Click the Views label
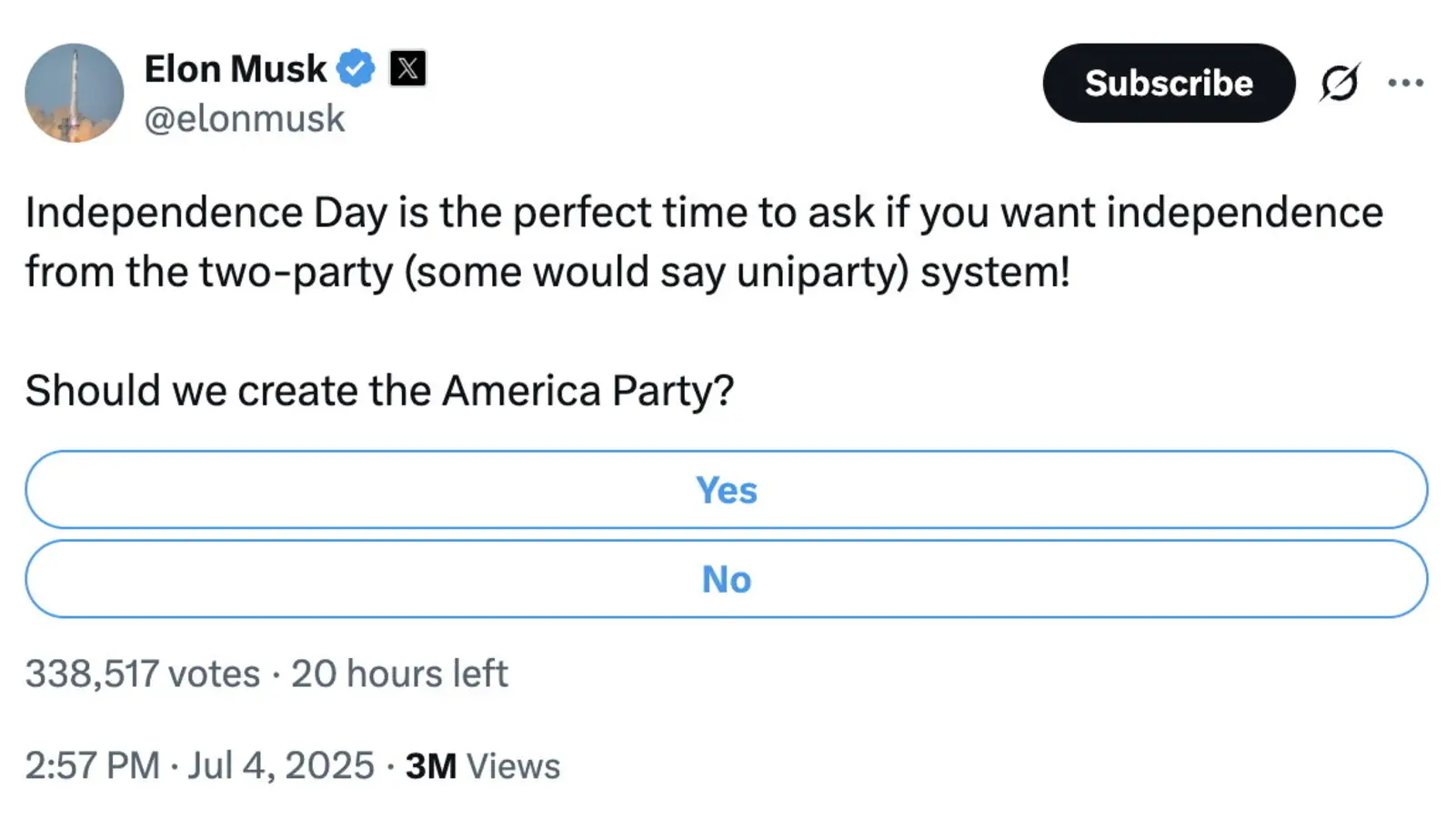Image resolution: width=1456 pixels, height=818 pixels. 514,765
